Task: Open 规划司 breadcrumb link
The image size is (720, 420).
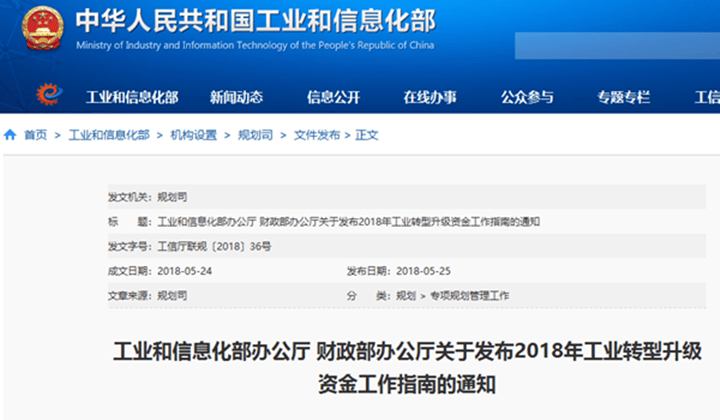Action: (x=255, y=135)
